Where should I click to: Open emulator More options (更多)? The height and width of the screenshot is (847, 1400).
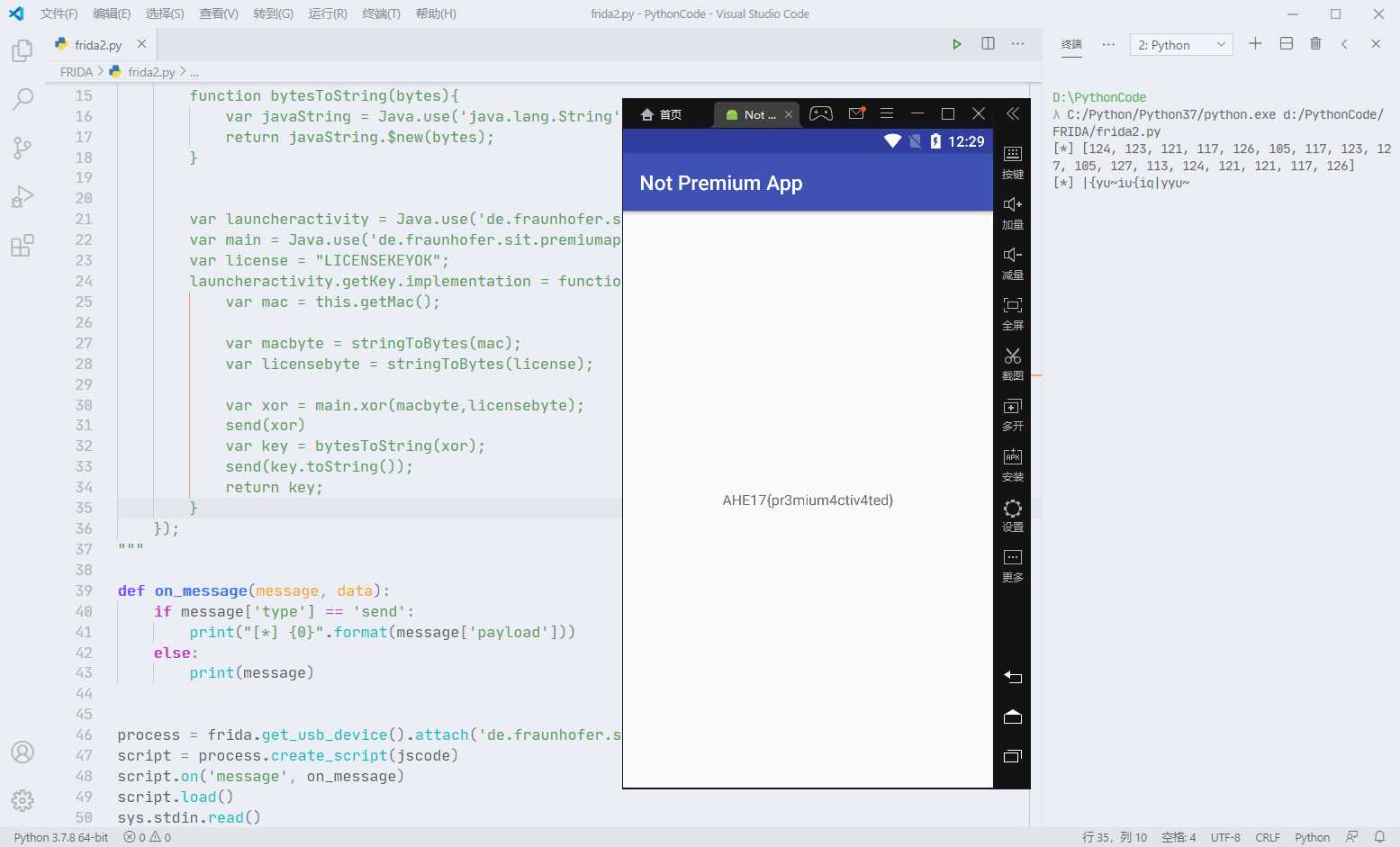click(x=1013, y=566)
